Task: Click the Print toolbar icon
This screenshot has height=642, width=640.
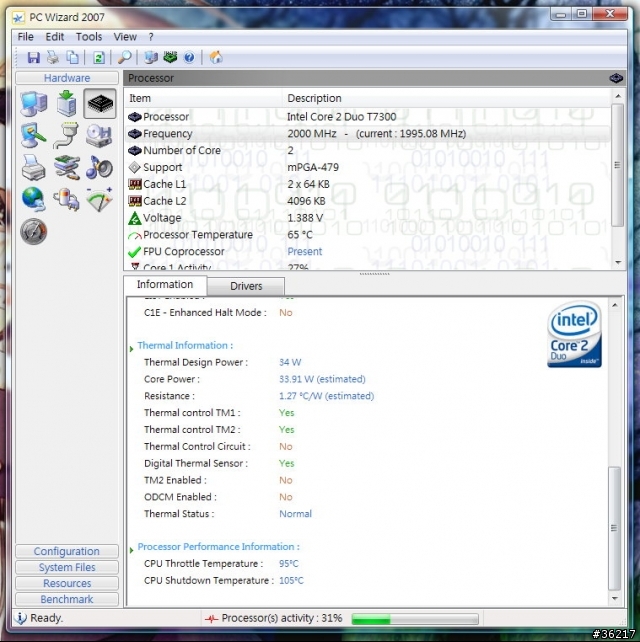Action: coord(53,57)
